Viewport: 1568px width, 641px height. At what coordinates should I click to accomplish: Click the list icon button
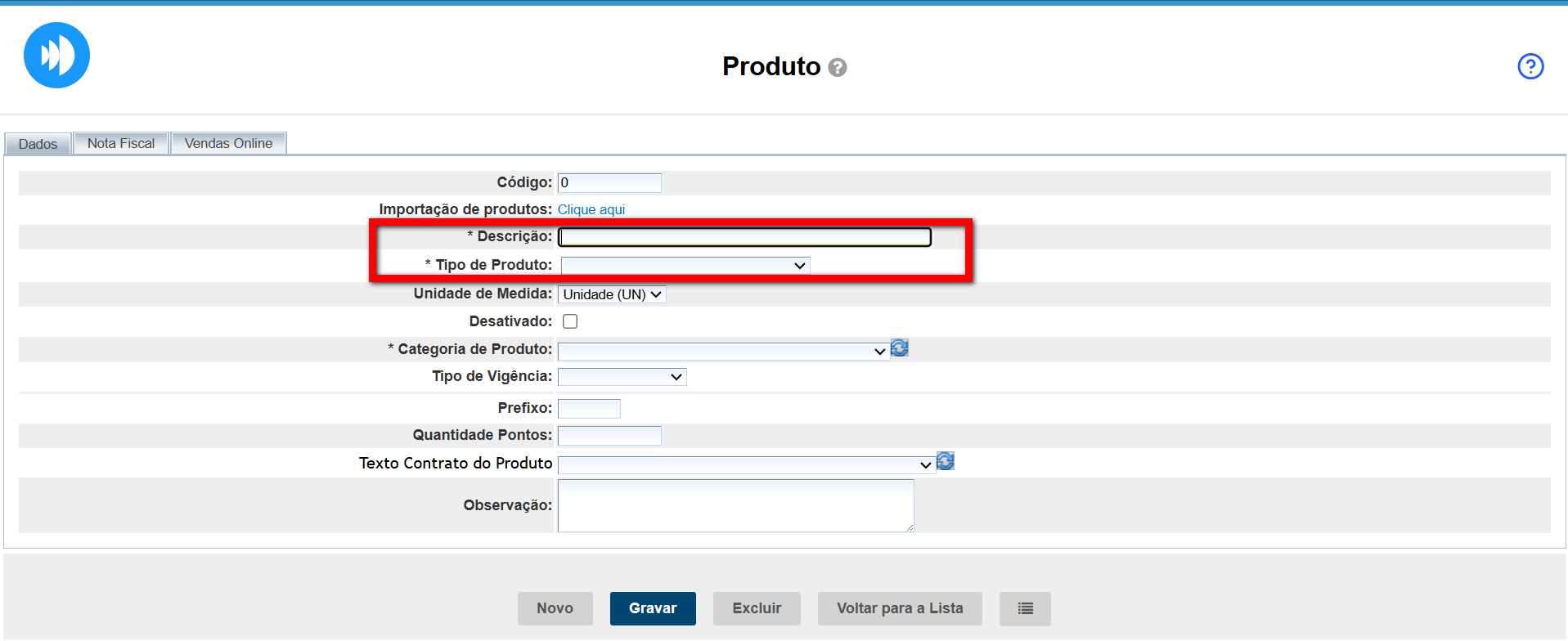click(1024, 608)
